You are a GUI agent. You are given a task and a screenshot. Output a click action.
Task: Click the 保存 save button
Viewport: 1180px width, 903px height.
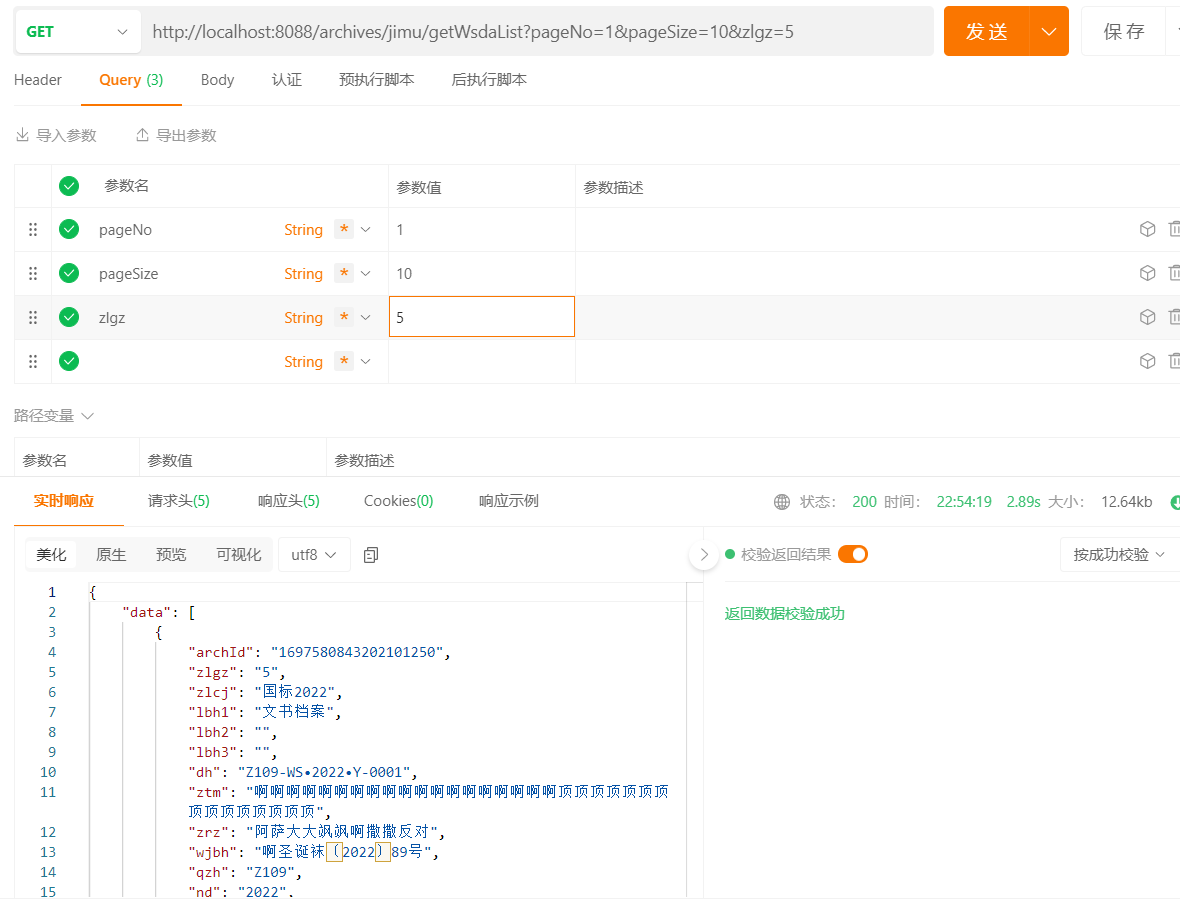point(1124,32)
